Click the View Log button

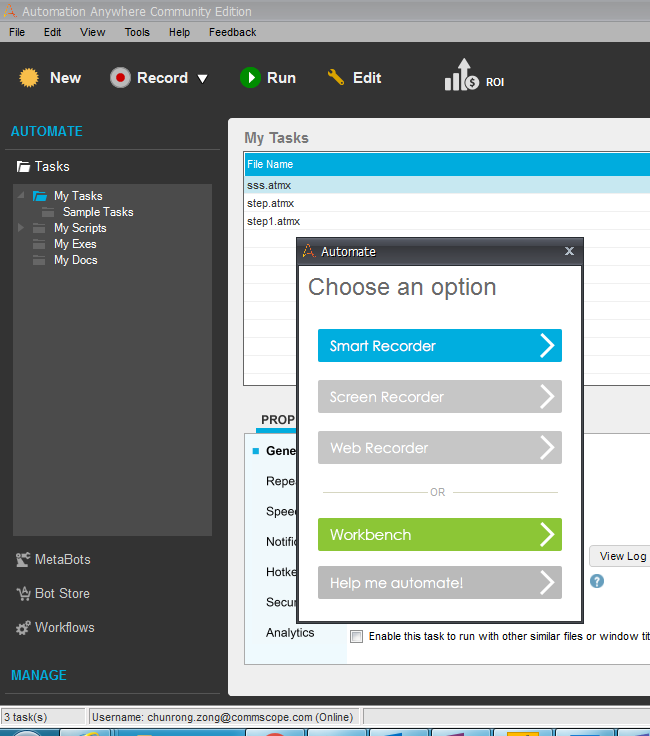coord(620,556)
